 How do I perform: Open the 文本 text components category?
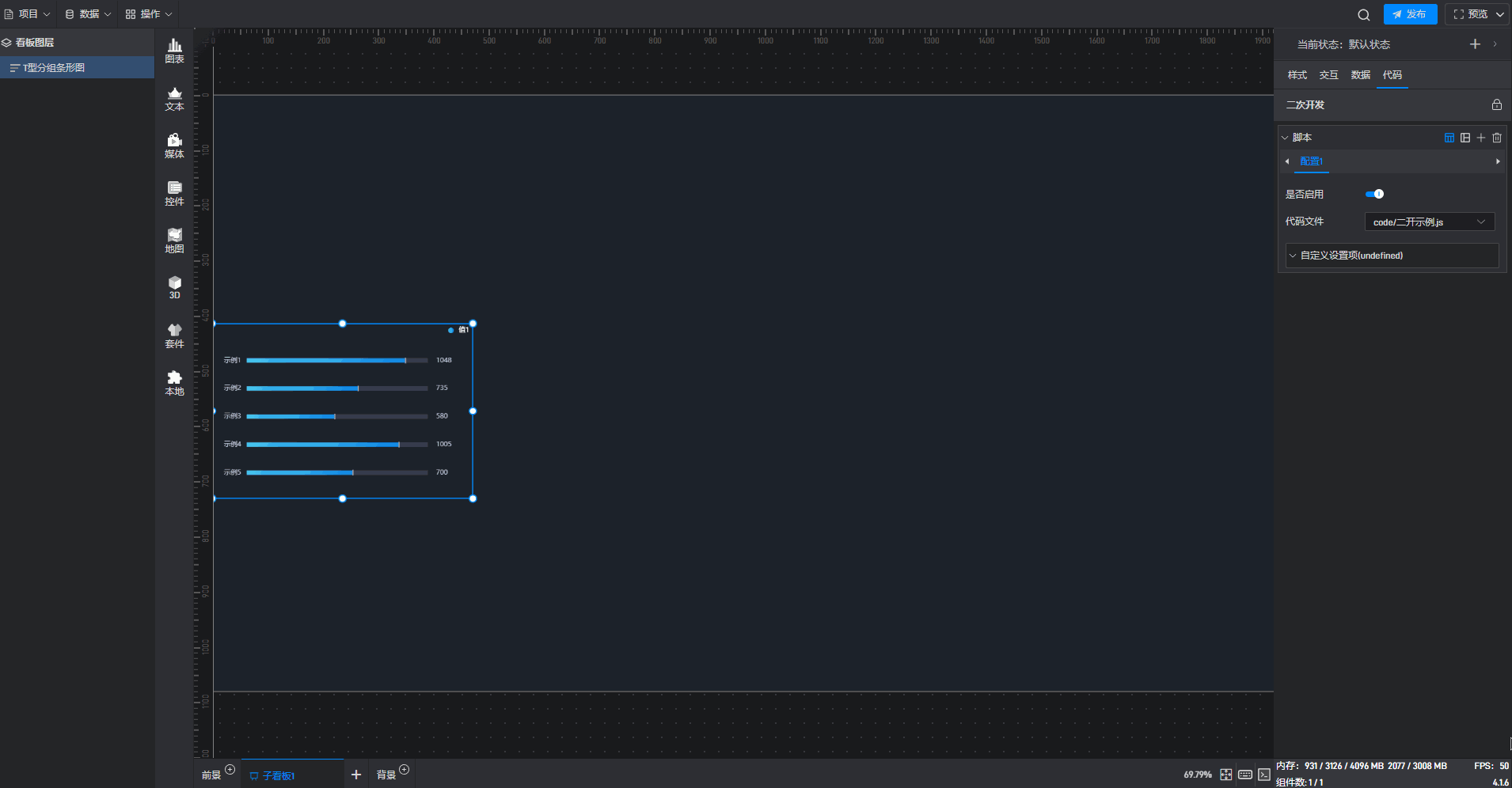[174, 99]
